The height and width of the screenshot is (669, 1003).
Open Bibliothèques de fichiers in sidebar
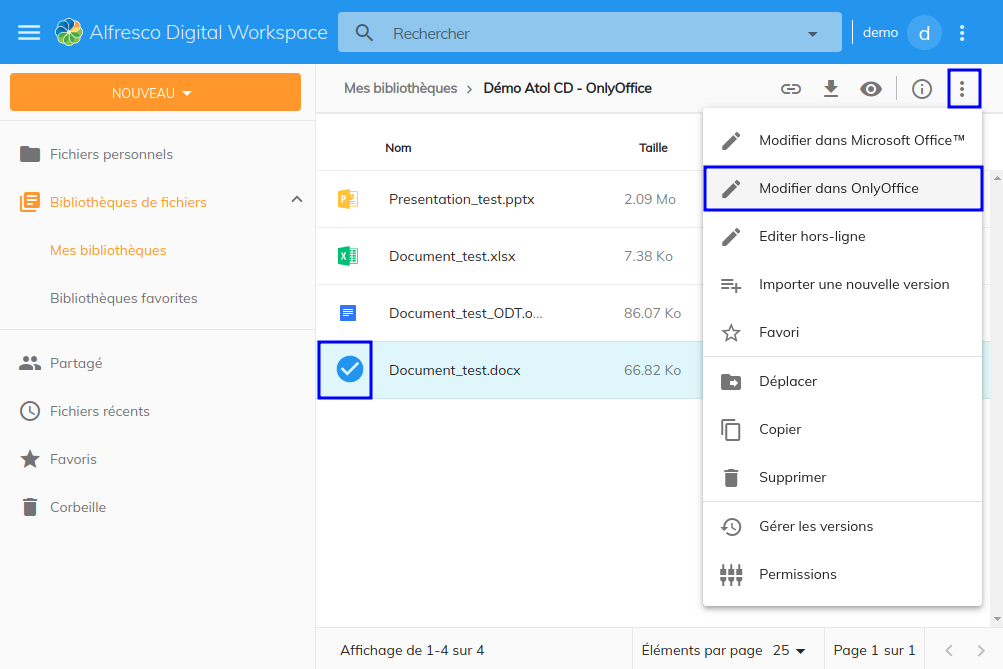(x=128, y=202)
